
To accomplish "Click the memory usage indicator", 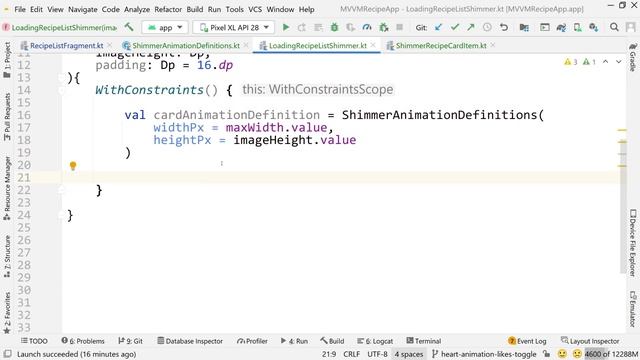I will pos(610,354).
